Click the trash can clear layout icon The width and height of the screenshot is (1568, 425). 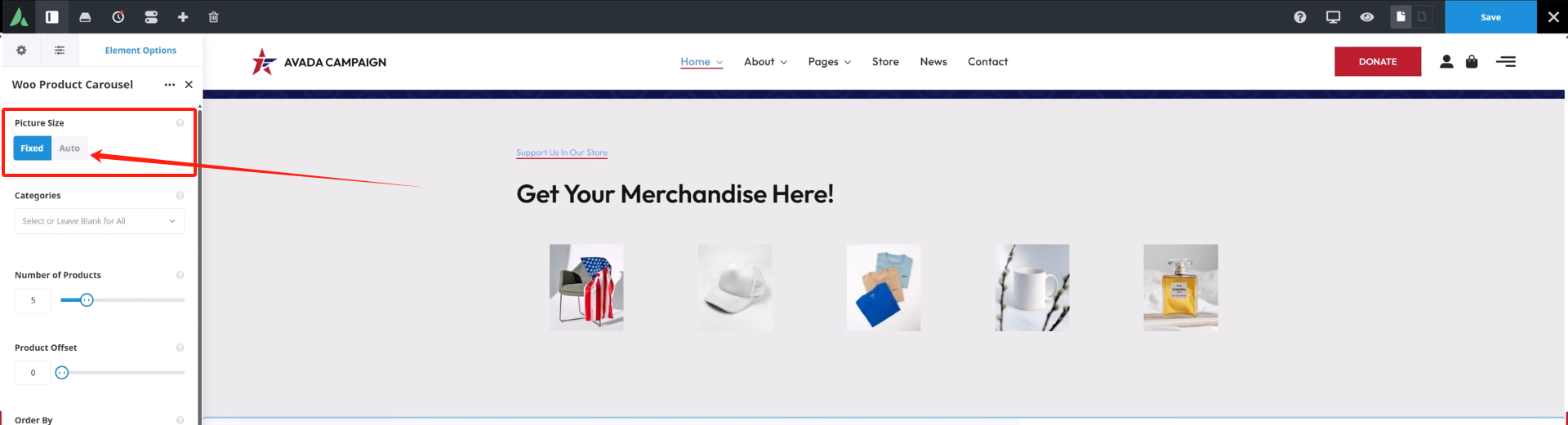pyautogui.click(x=213, y=17)
